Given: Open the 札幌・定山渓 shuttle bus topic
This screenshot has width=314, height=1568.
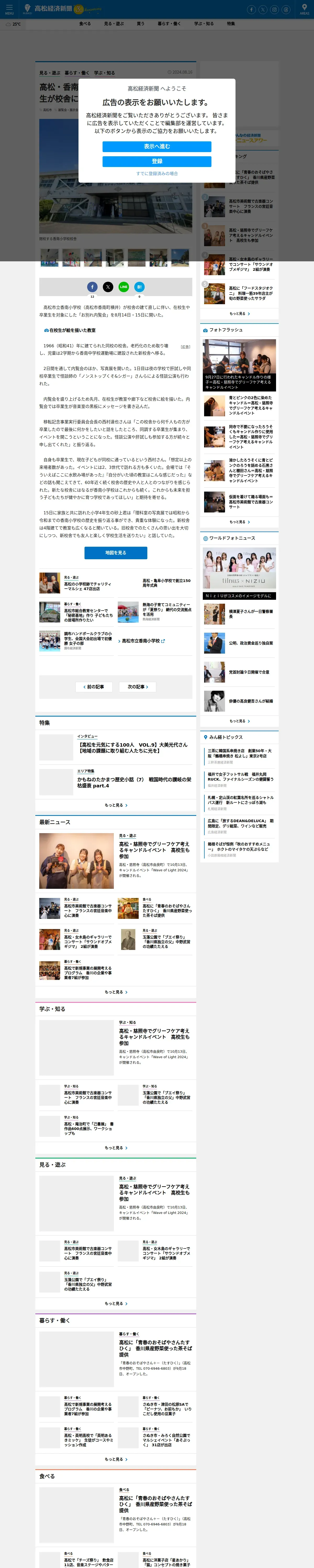Looking at the screenshot, I should coord(240,800).
